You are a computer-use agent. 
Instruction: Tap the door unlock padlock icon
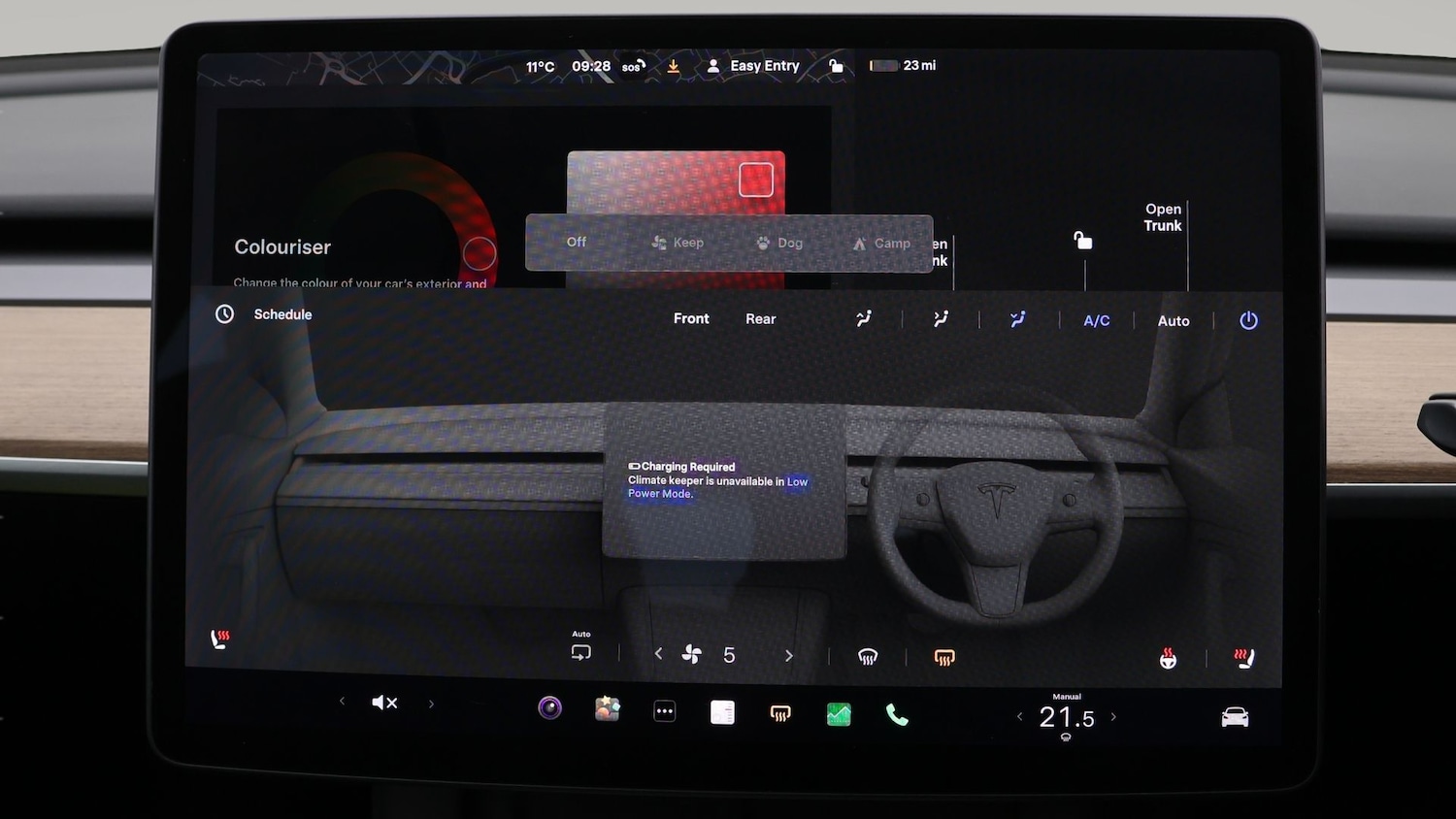click(x=1083, y=241)
